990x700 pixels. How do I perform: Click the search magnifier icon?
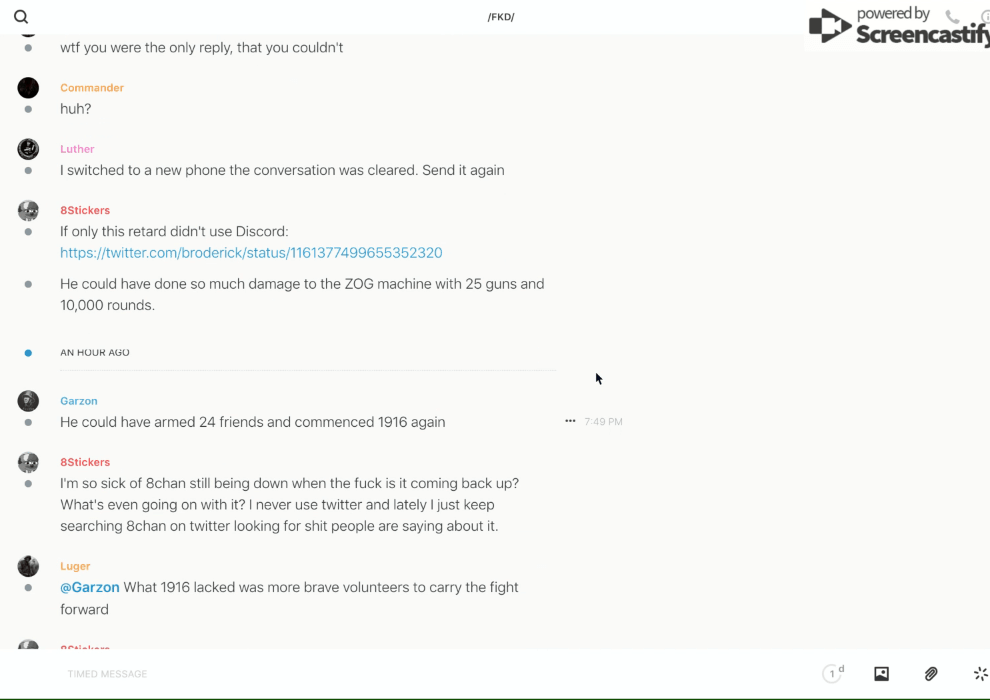tap(21, 17)
